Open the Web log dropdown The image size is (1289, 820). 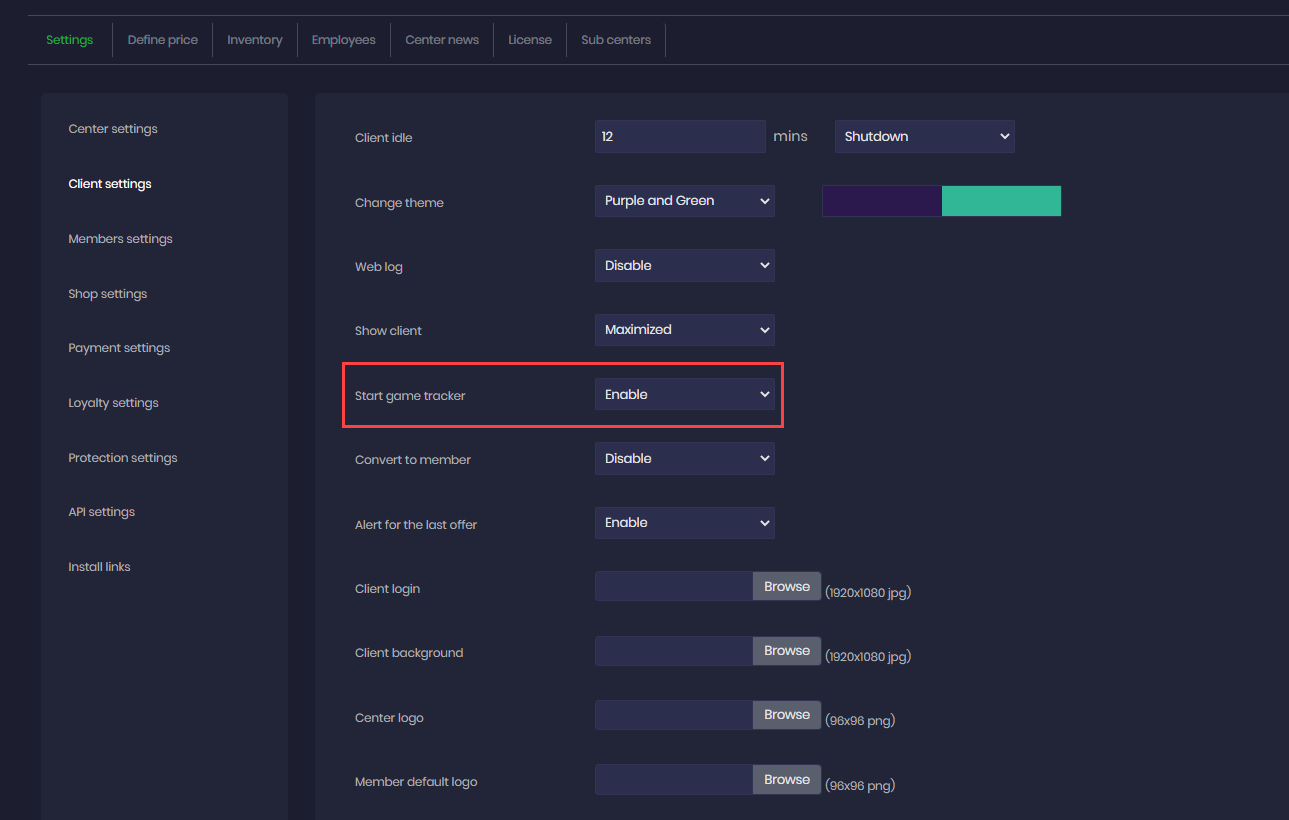[x=684, y=266]
